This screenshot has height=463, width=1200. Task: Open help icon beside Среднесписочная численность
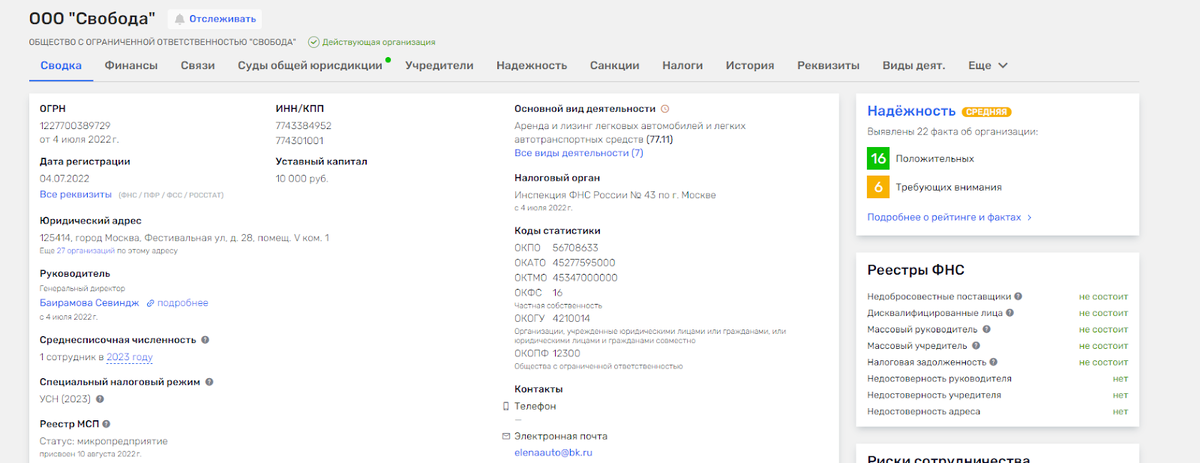point(205,340)
